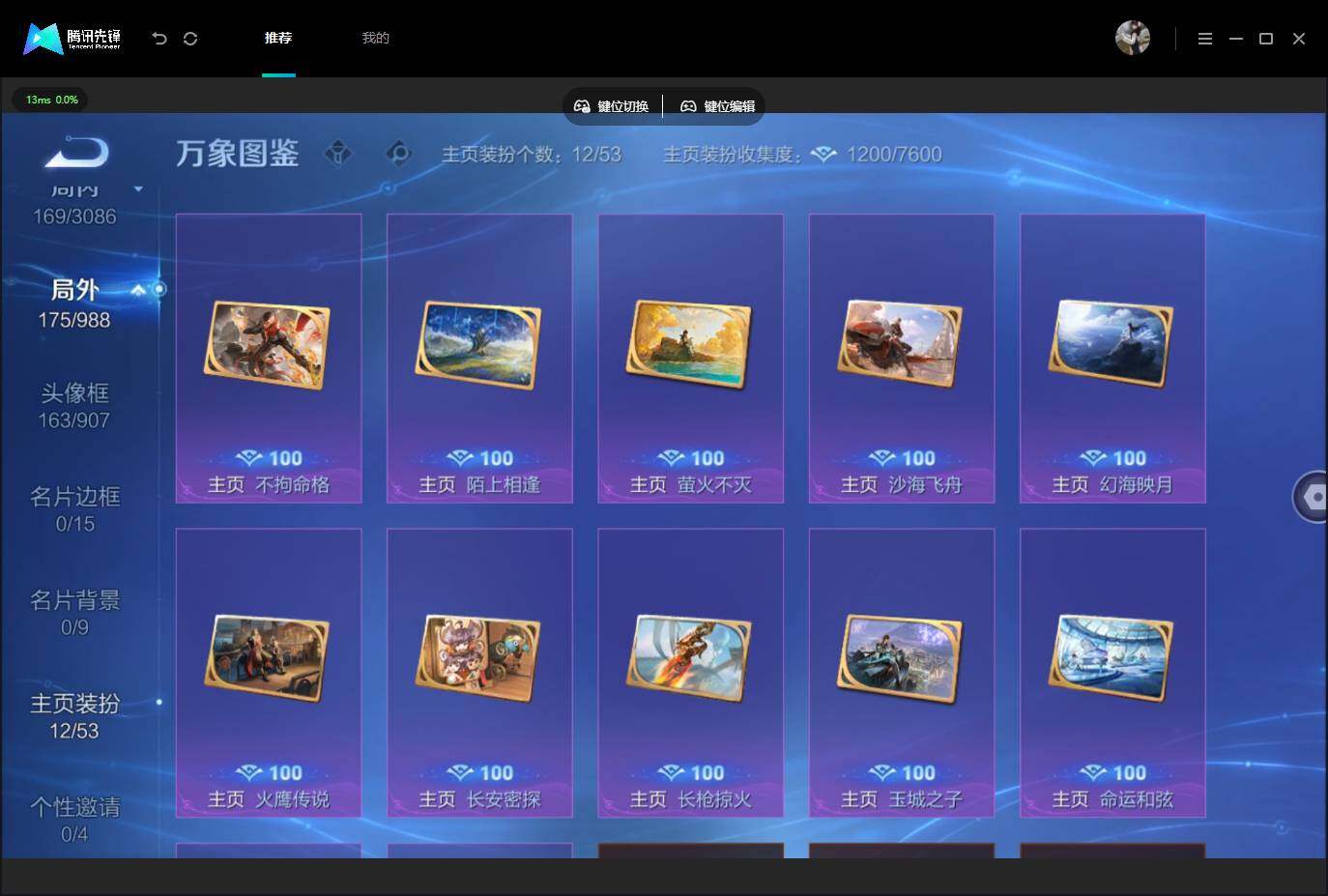Click the in-game back arrow button

(x=77, y=152)
